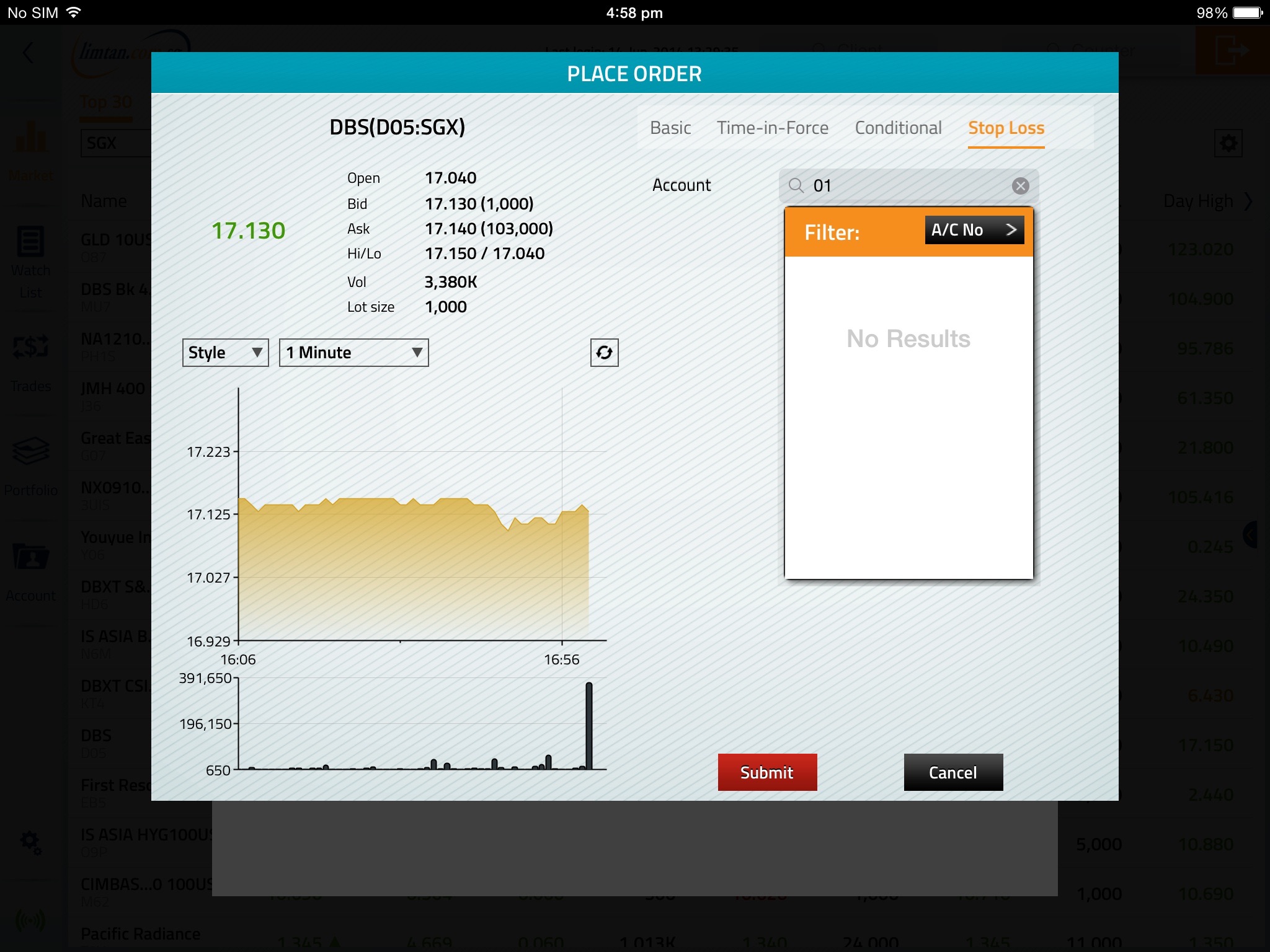This screenshot has width=1270, height=952.
Task: Click the Hi/Lo value 17.150 / 17.040
Action: point(485,253)
